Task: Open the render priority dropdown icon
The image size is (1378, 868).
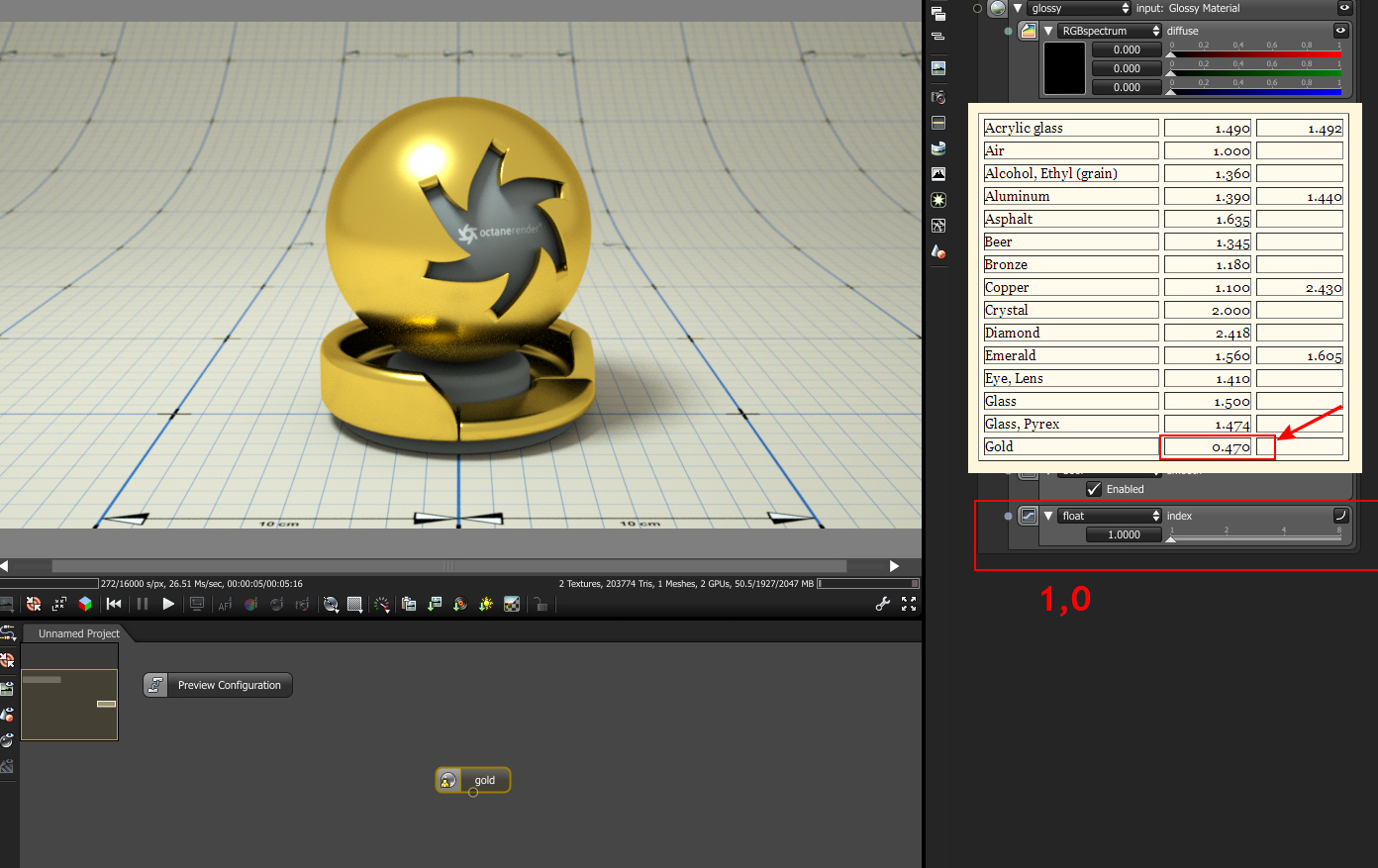Action: [382, 604]
